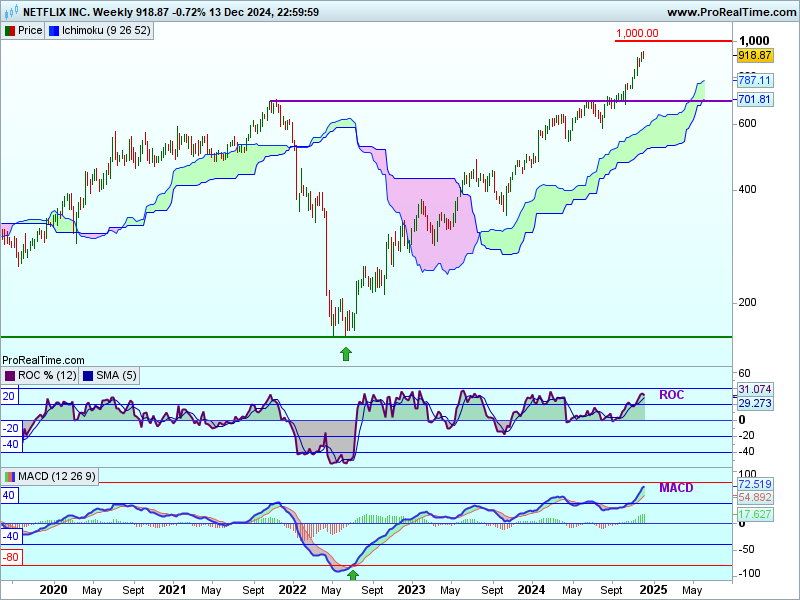Click the 787.11 Ichimoku value label
Screen dimensions: 800x600
pos(754,80)
